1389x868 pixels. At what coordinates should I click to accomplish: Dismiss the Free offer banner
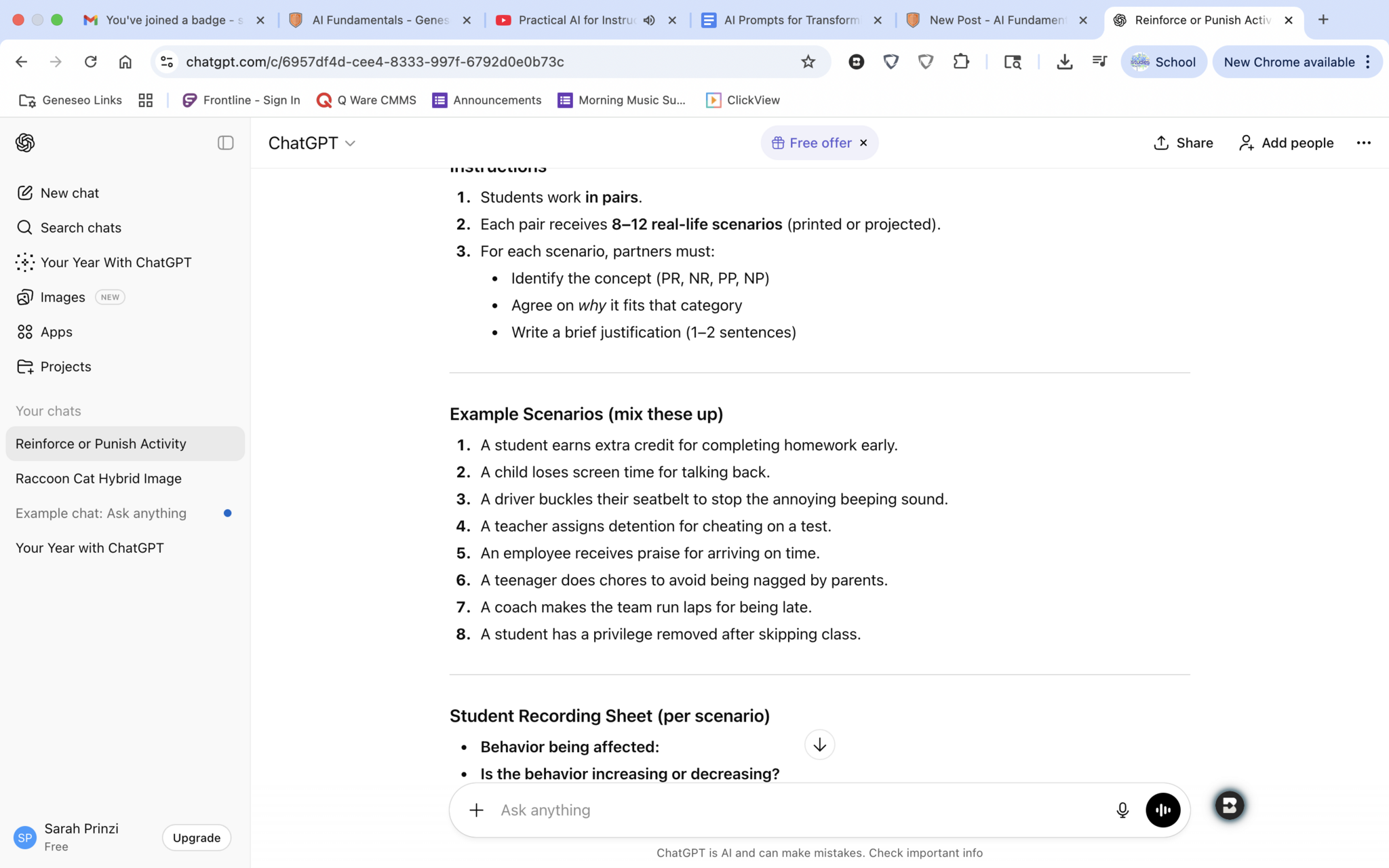[x=863, y=143]
